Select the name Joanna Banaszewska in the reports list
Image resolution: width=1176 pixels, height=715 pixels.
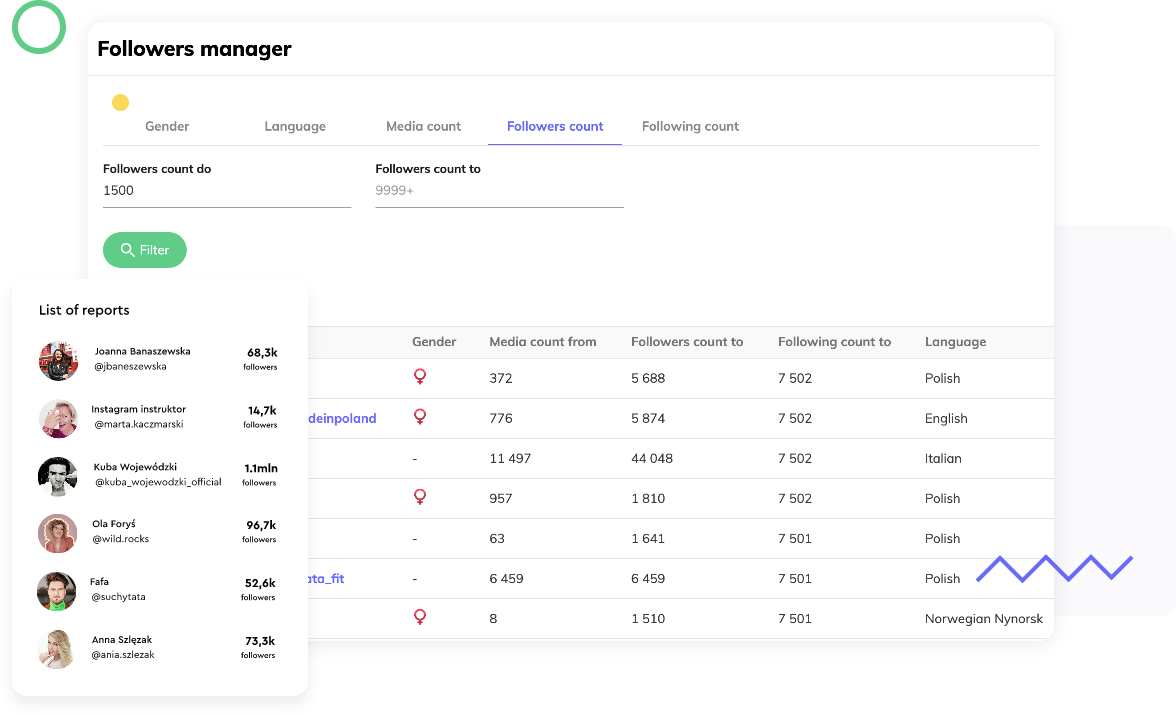[x=142, y=351]
